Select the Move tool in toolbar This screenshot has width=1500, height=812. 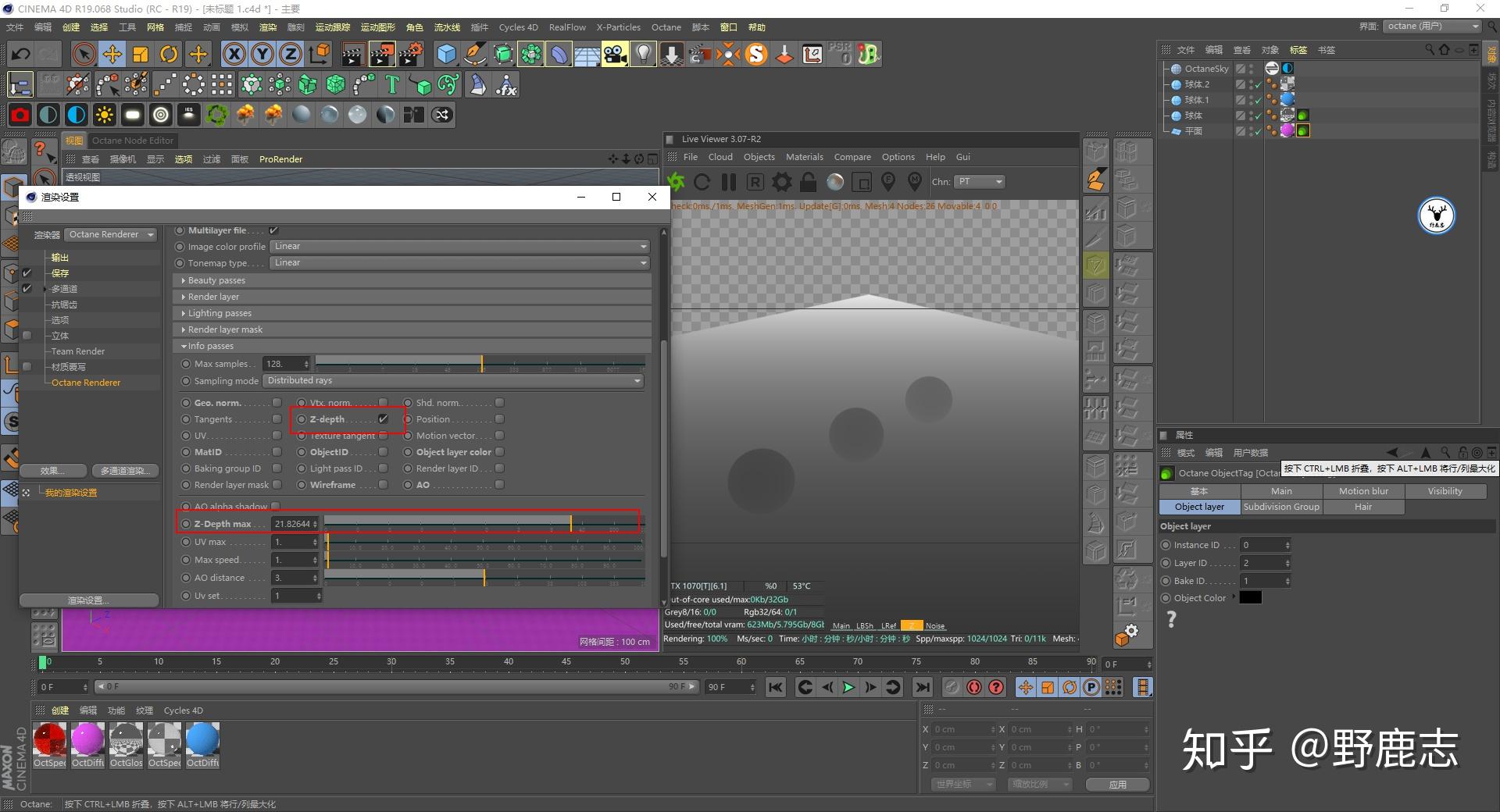click(x=112, y=54)
